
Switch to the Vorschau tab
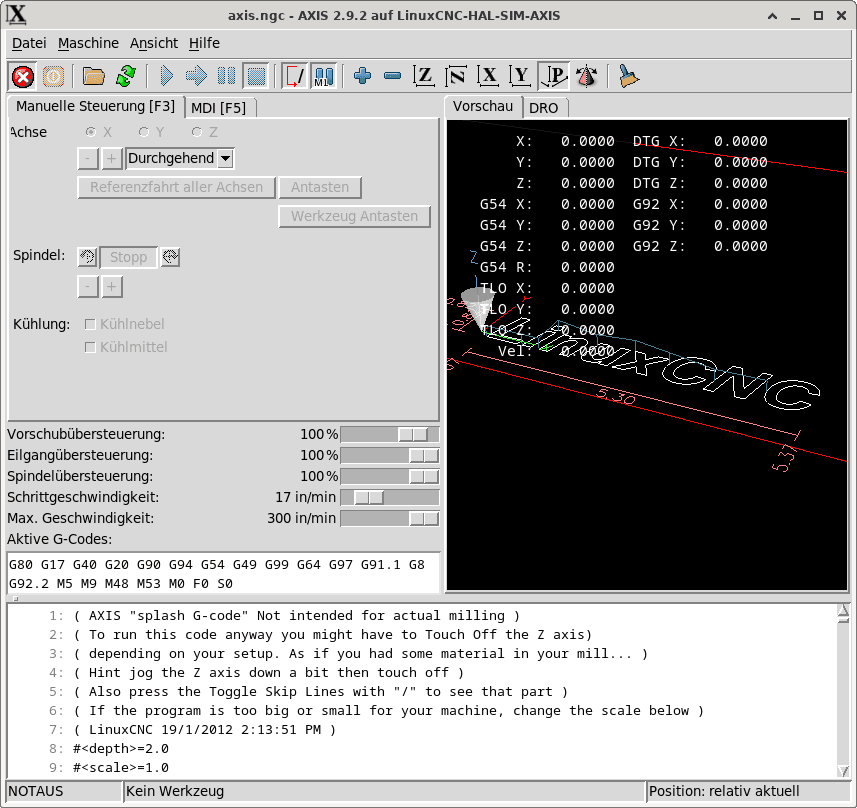click(483, 106)
